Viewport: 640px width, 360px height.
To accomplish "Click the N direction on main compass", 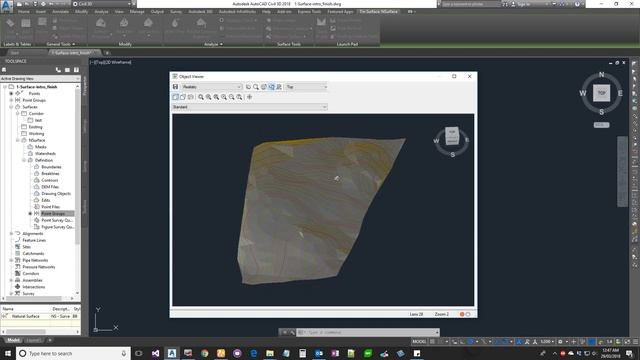I will (602, 75).
